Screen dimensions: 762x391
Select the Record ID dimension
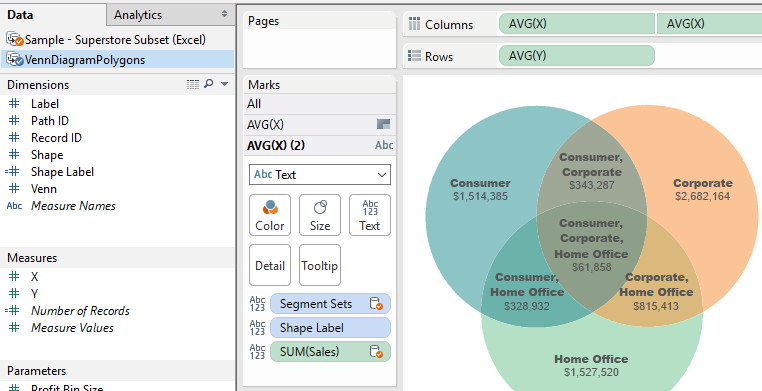click(56, 138)
